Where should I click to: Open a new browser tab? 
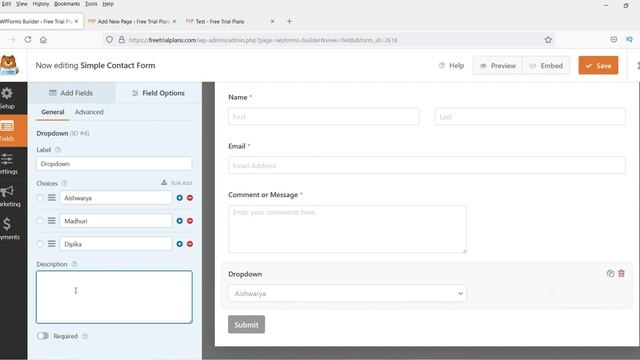289,21
